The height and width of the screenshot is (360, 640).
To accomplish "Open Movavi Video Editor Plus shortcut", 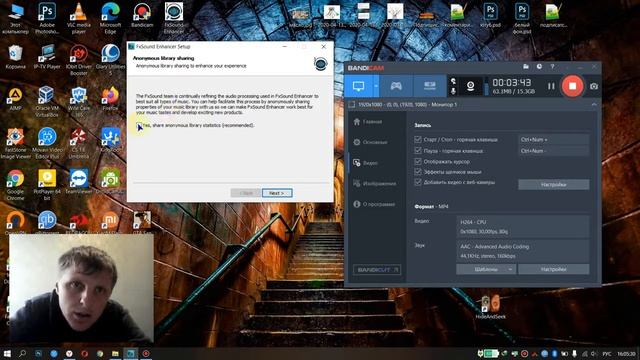I will coord(47,143).
